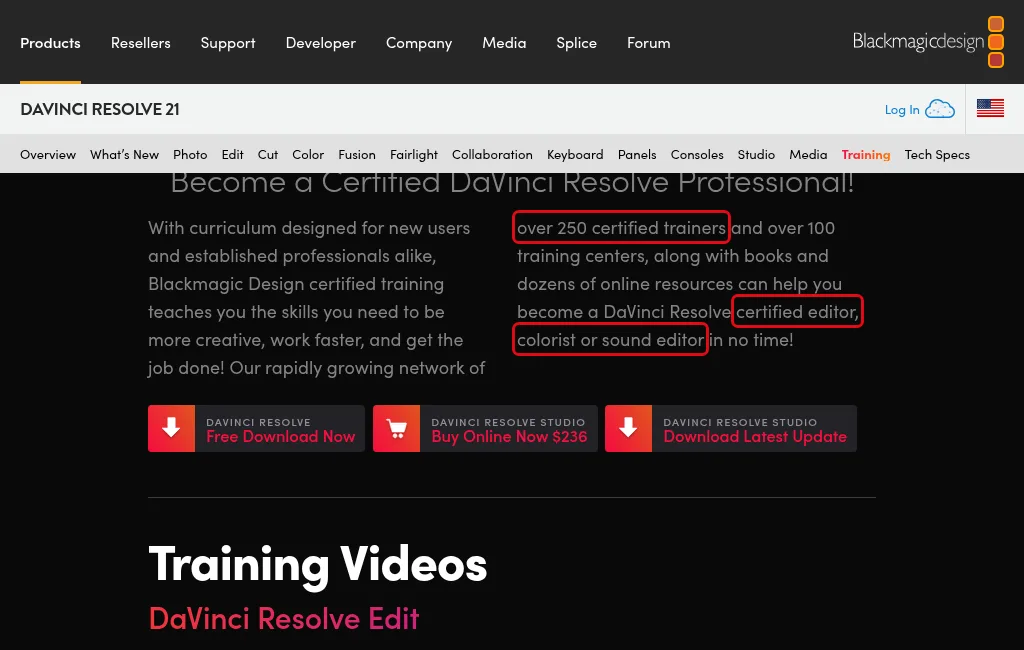Open the Fairlight tab
Image resolution: width=1024 pixels, height=650 pixels.
click(x=413, y=155)
